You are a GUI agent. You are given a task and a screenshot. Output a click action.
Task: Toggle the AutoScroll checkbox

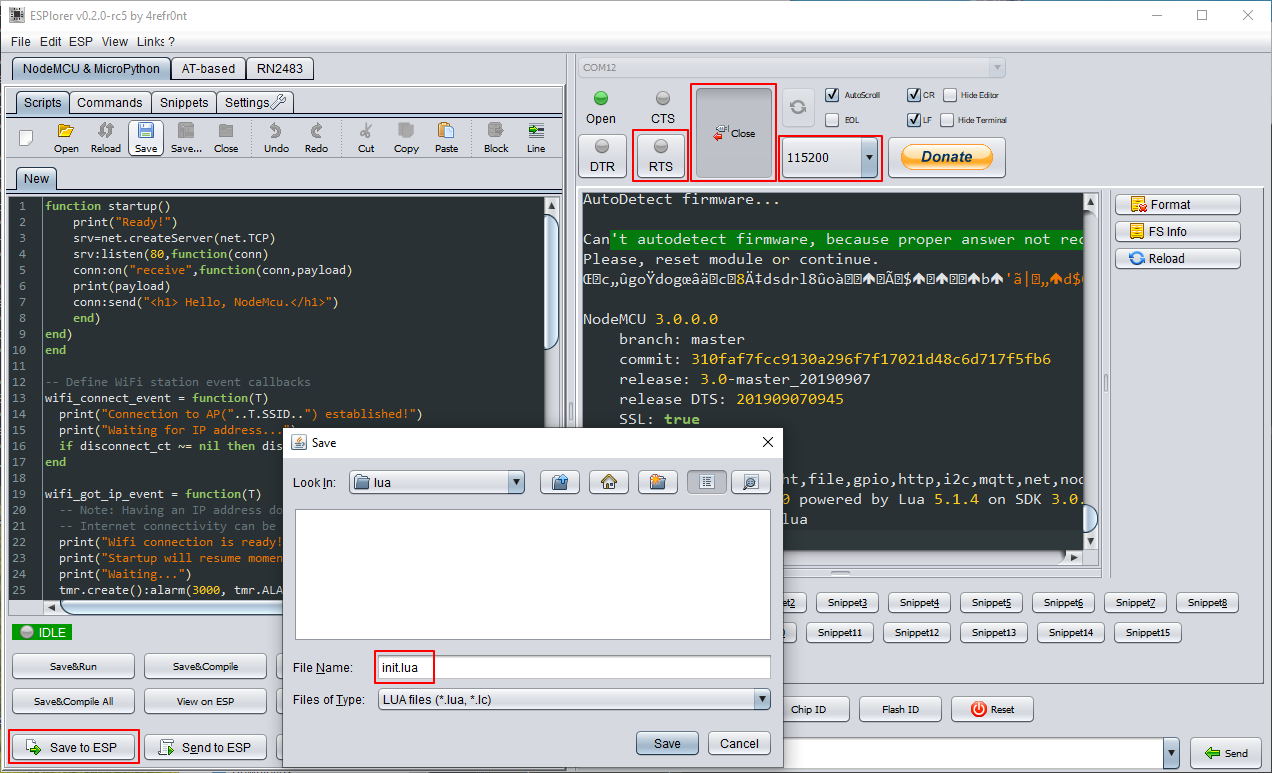[832, 95]
